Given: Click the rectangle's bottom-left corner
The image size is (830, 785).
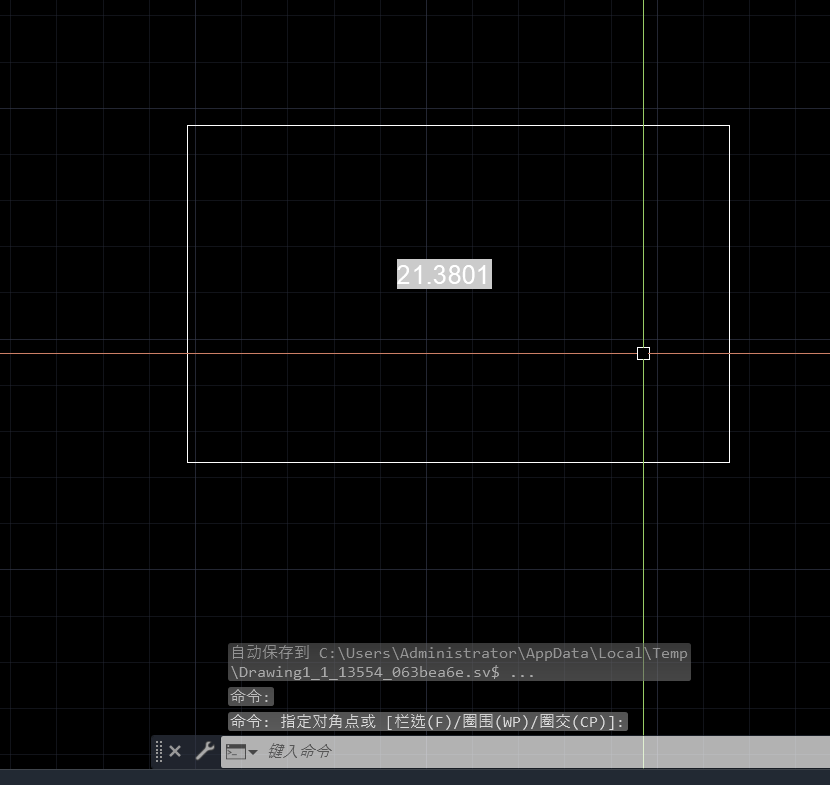Looking at the screenshot, I should point(188,462).
